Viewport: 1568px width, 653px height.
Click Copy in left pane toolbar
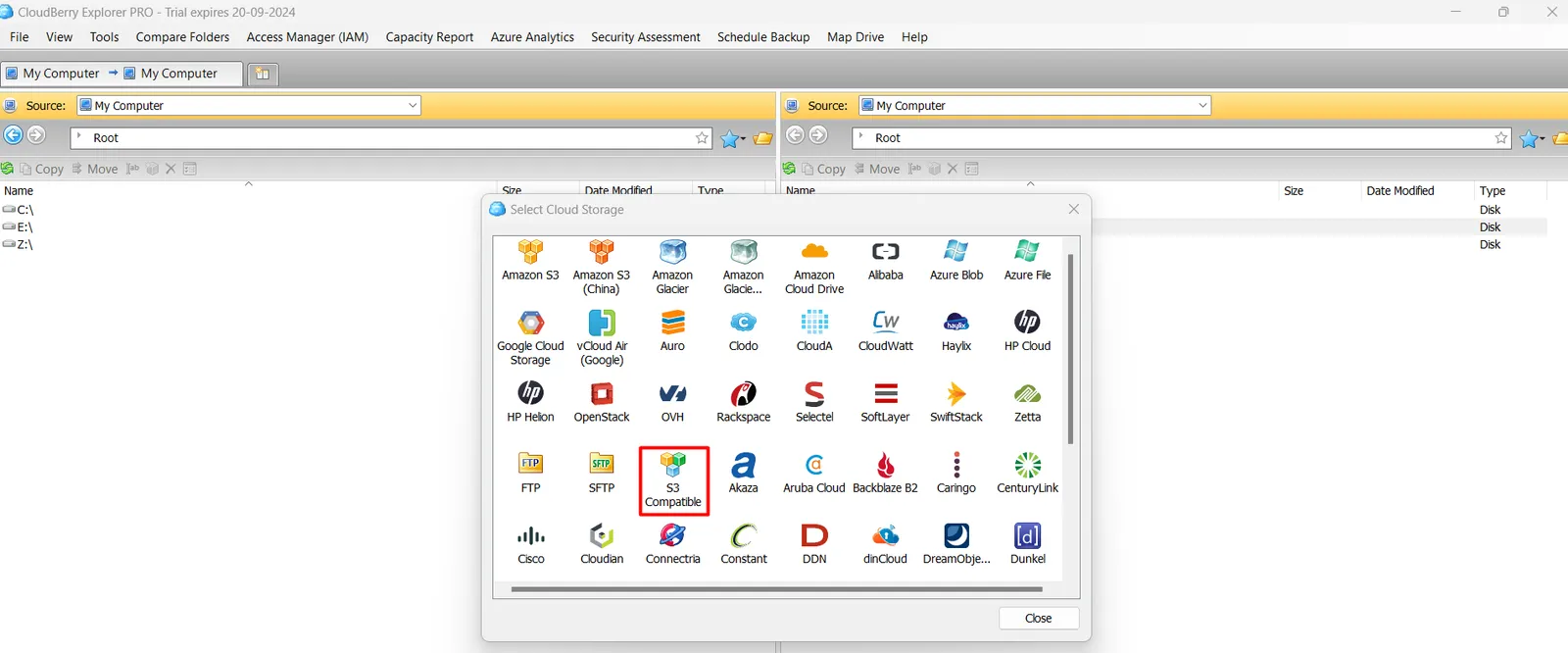pyautogui.click(x=41, y=169)
